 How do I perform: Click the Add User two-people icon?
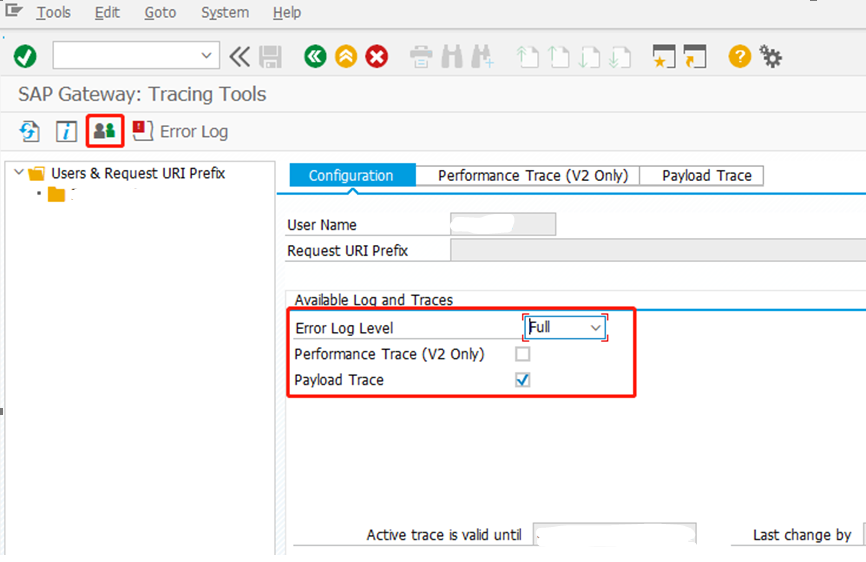coord(104,131)
